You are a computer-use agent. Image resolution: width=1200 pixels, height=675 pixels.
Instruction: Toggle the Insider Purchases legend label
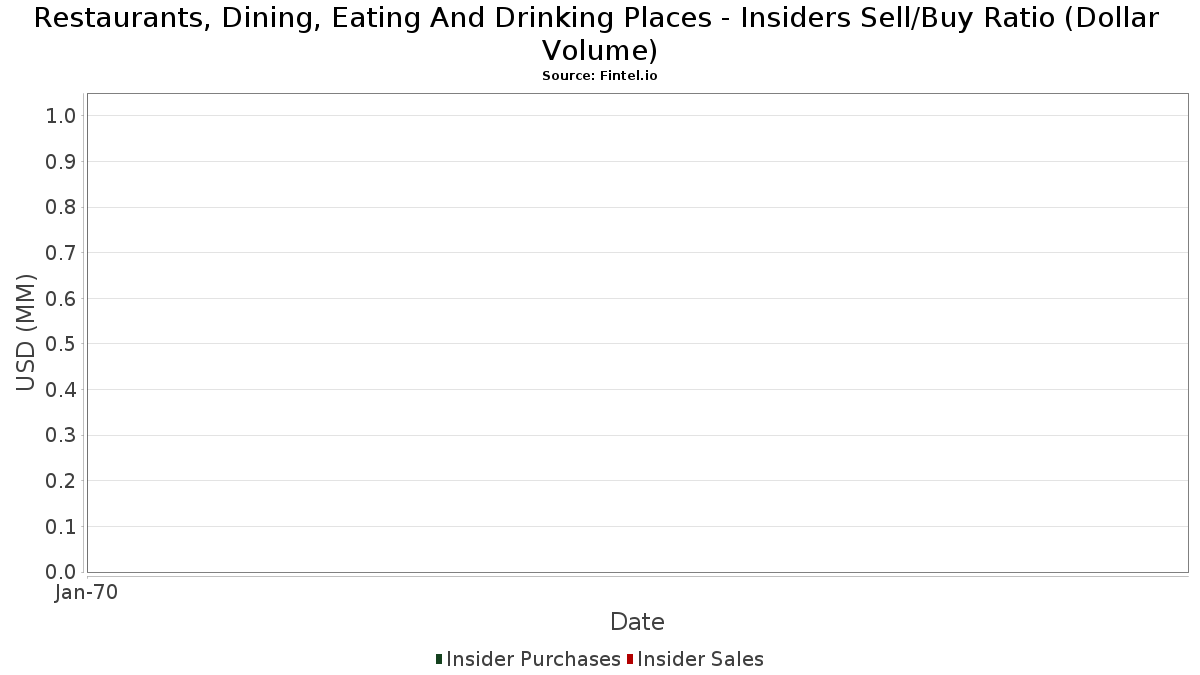533,659
